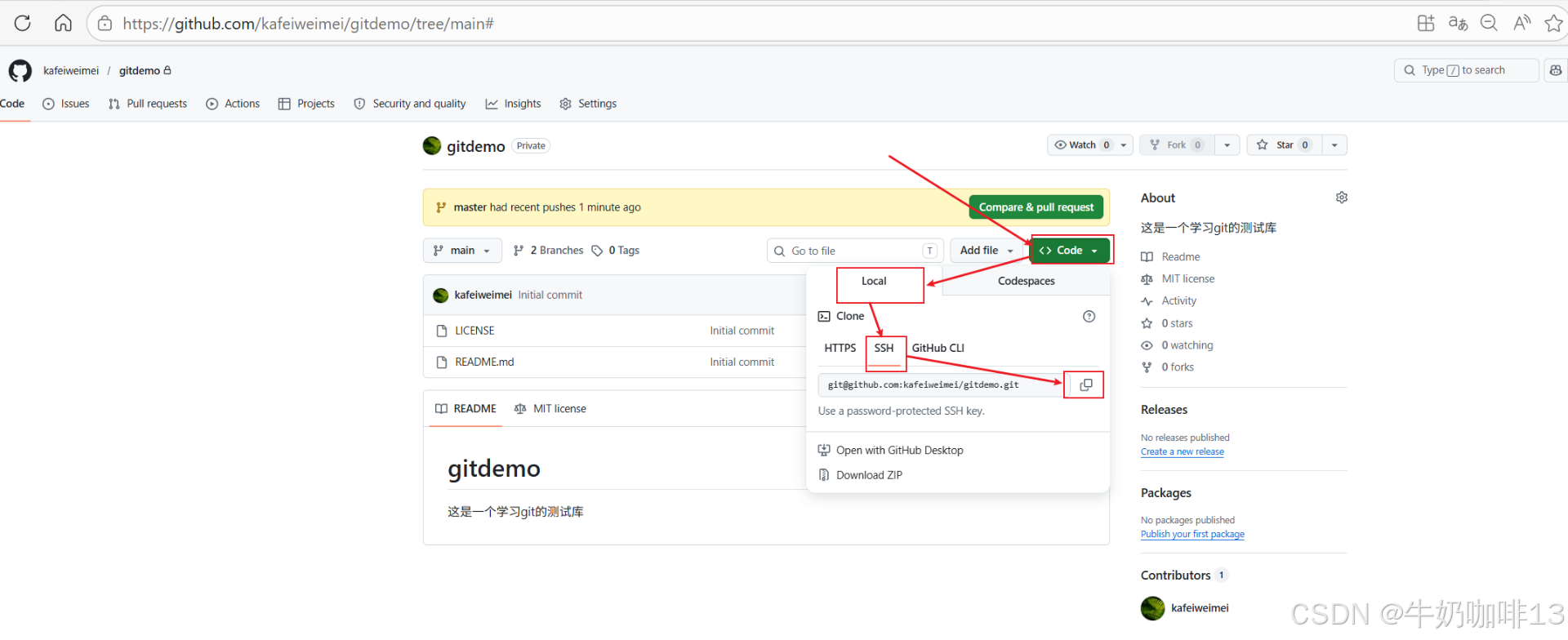Image resolution: width=1568 pixels, height=640 pixels.
Task: Open the Pull requests tab
Action: 148,104
